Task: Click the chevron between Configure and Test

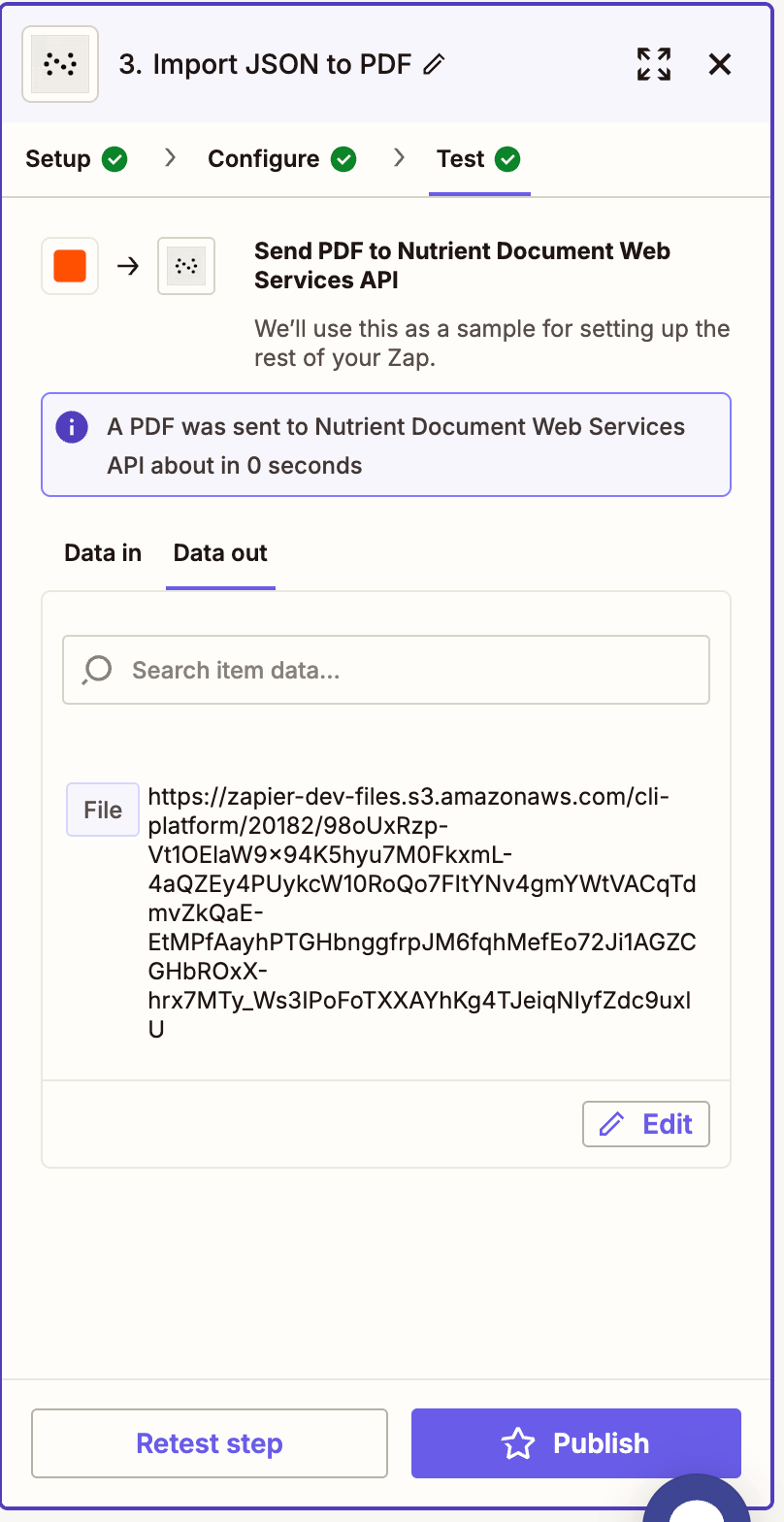Action: point(399,158)
